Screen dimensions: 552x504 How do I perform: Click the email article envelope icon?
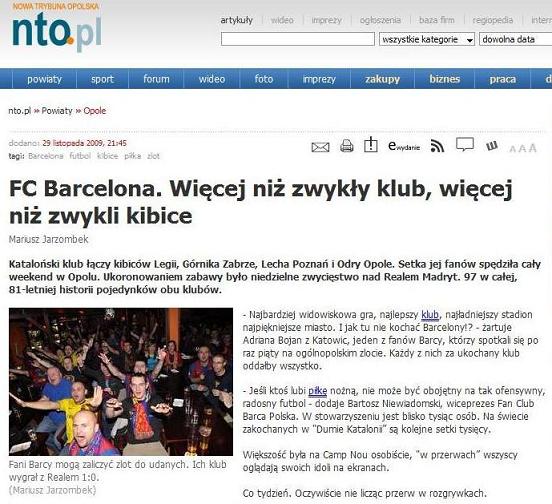click(320, 147)
